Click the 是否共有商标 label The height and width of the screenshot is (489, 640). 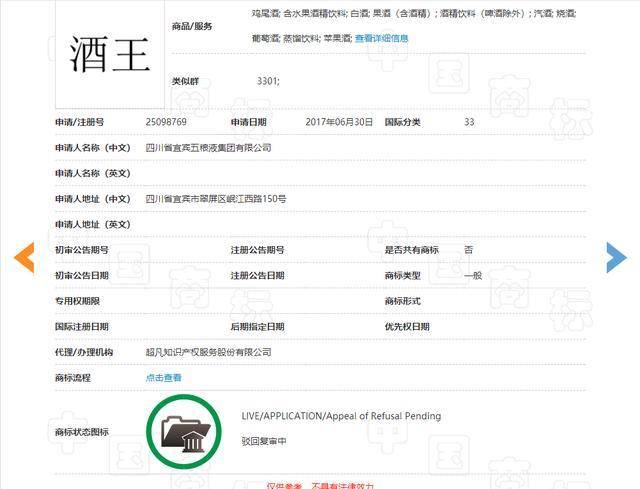[411, 250]
